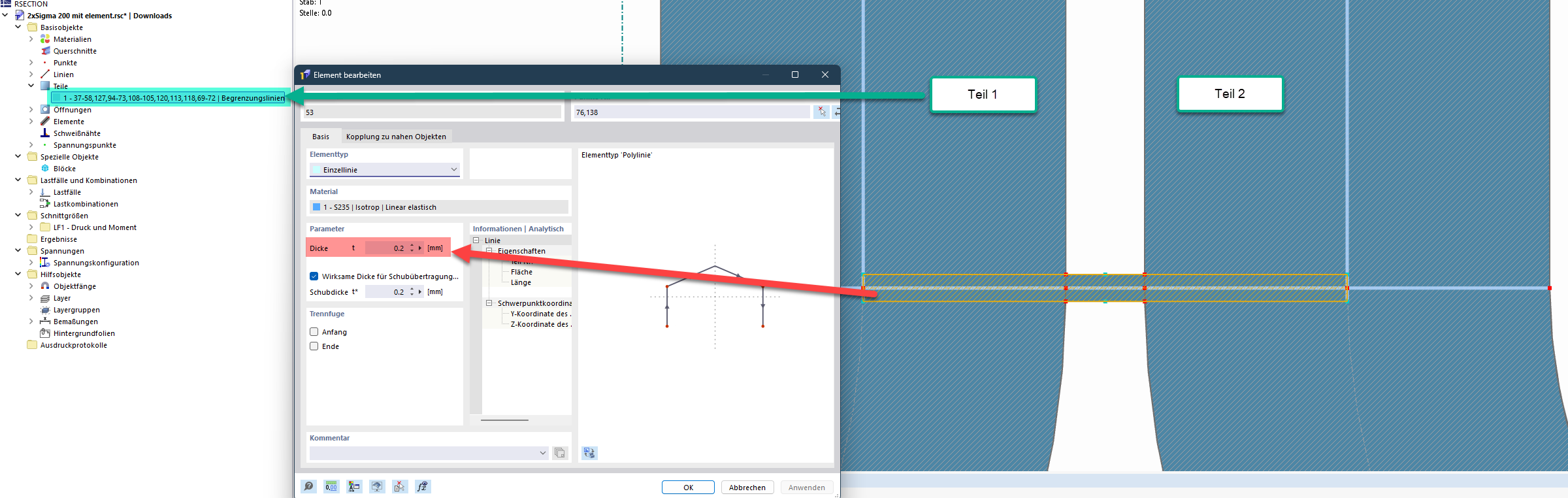Expand the Materialien tree node
The width and height of the screenshot is (1568, 498).
(x=31, y=39)
